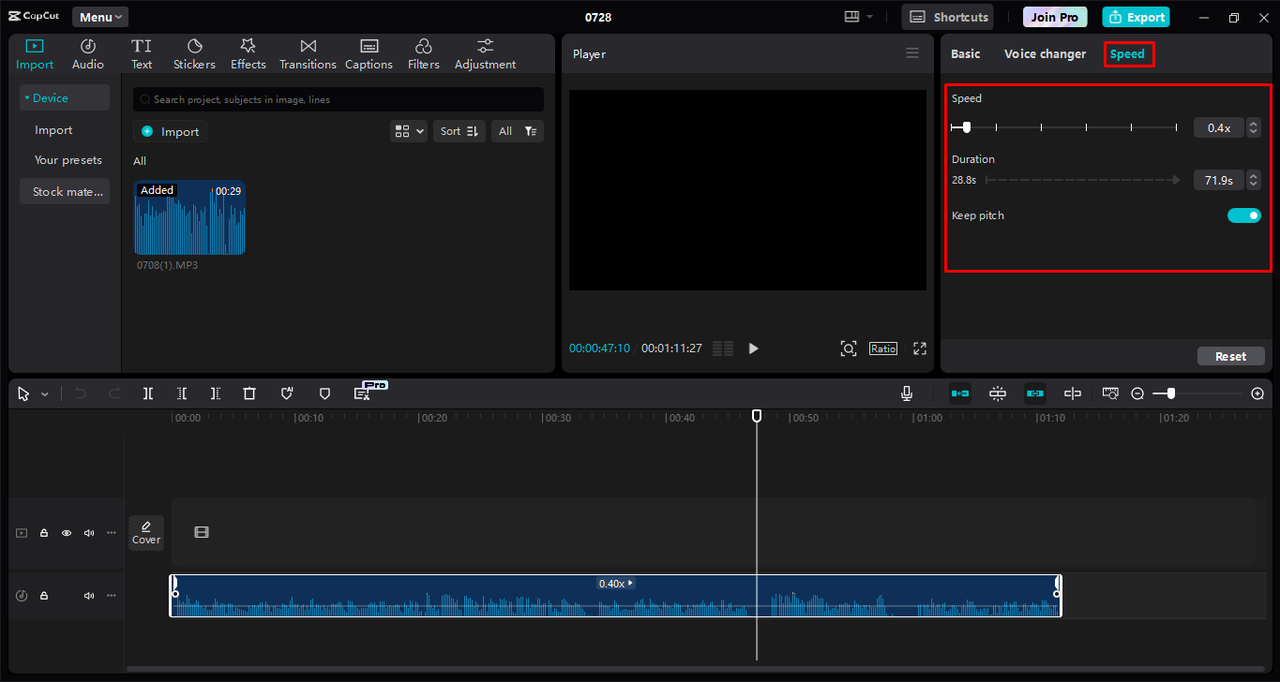Click the Delete clip trash icon
The width and height of the screenshot is (1280, 682).
[250, 394]
